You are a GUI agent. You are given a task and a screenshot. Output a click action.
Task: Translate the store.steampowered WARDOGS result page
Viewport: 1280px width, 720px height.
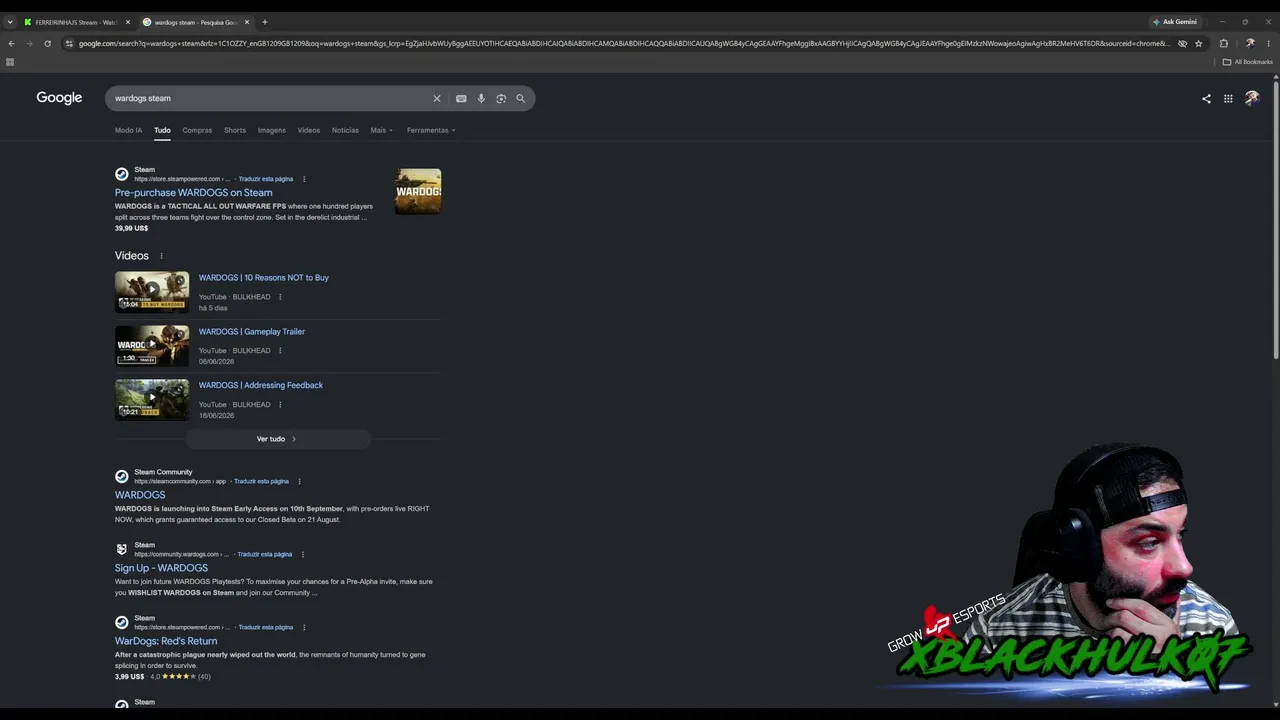(x=266, y=179)
